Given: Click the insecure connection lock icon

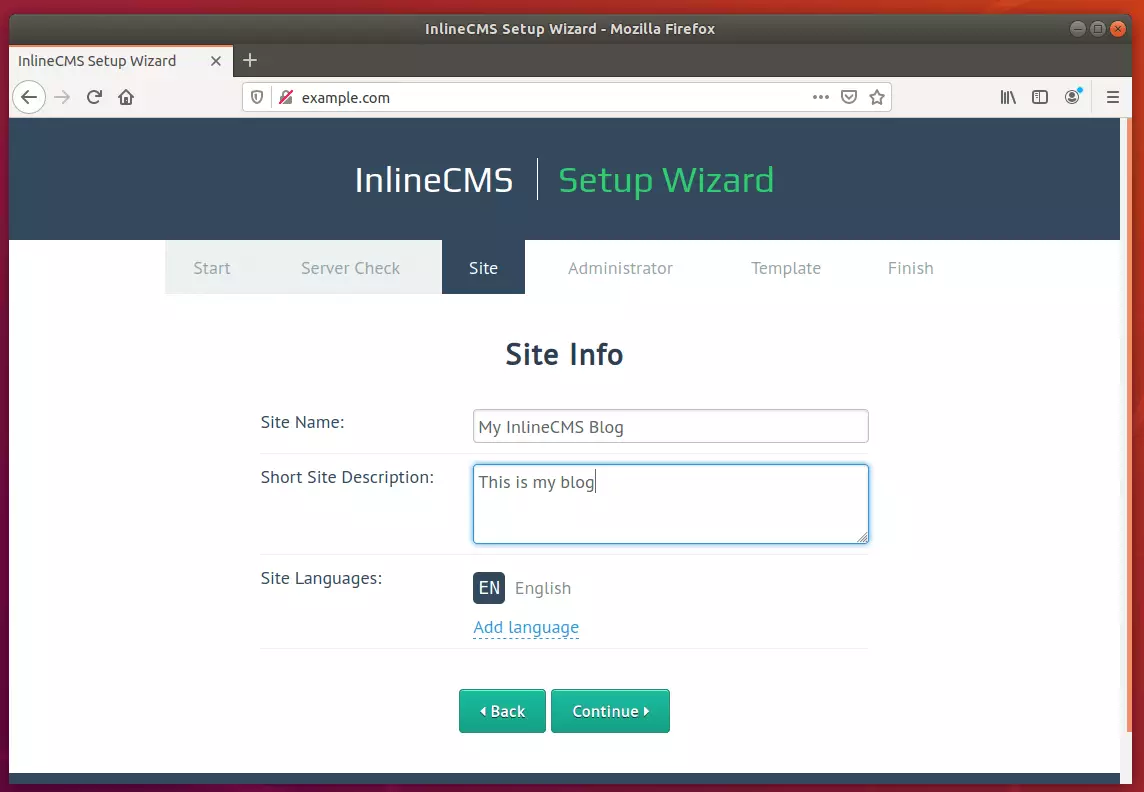Looking at the screenshot, I should [x=286, y=97].
